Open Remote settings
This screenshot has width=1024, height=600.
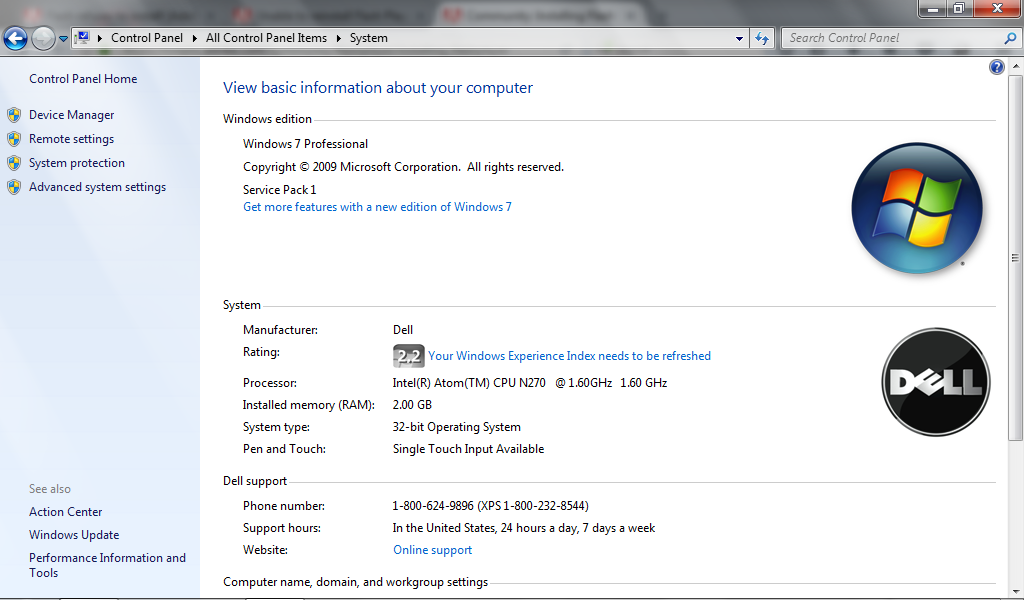pyautogui.click(x=71, y=139)
